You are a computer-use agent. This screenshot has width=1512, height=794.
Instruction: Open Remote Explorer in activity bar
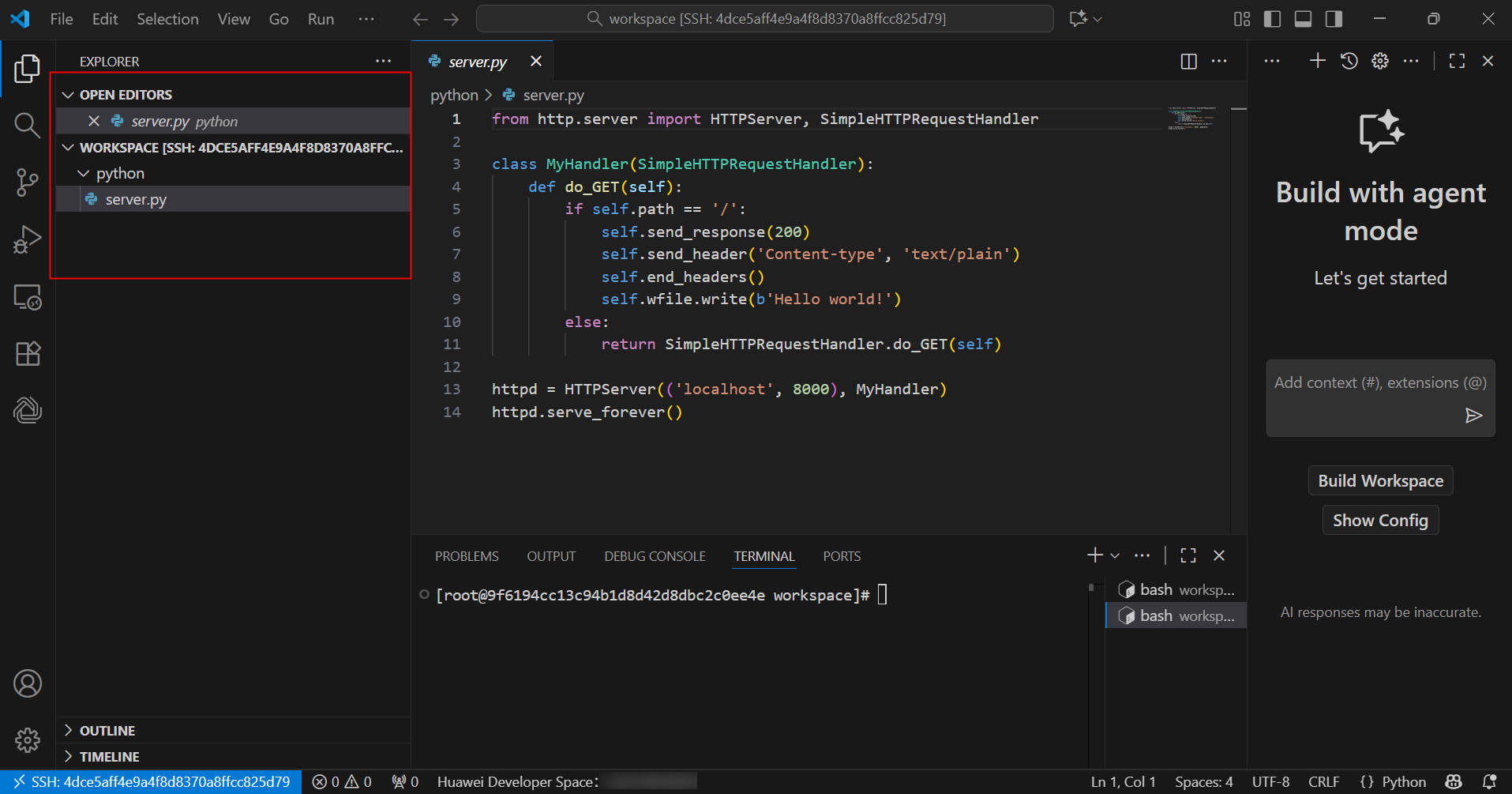point(27,297)
